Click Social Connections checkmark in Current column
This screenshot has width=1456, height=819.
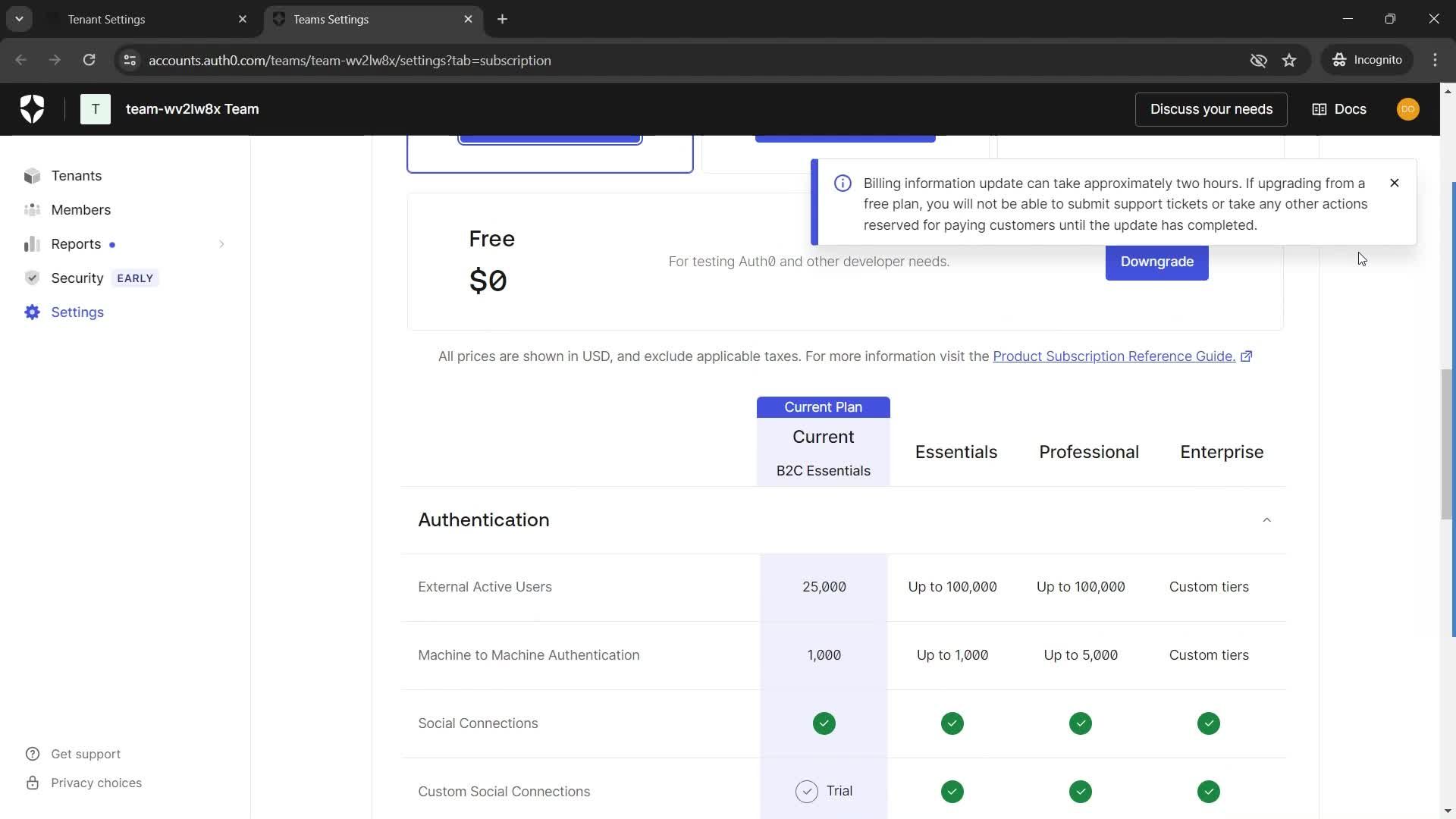824,723
